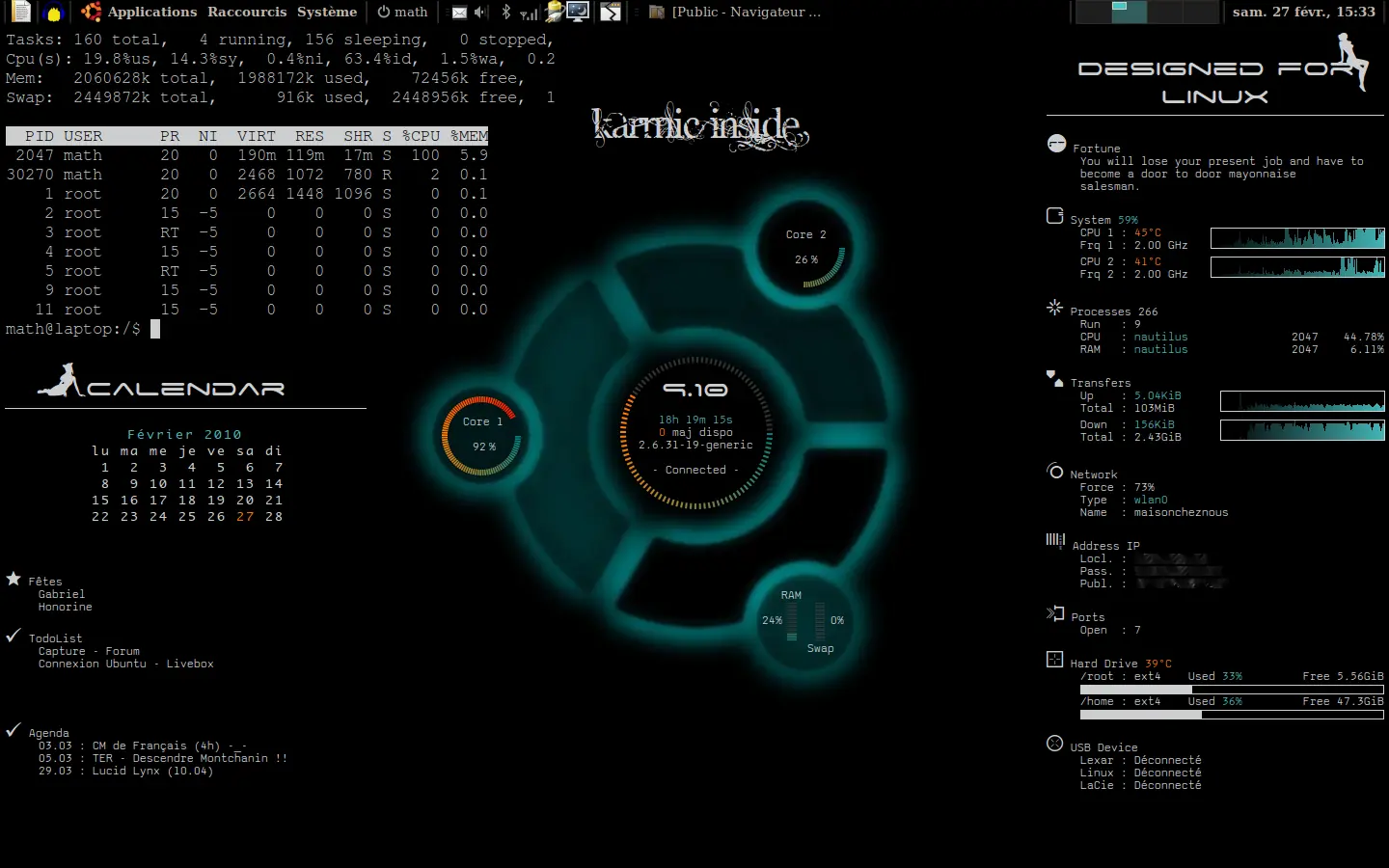The height and width of the screenshot is (868, 1389).
Task: Click the 'Connexion Ubuntu - Livebox' todo entry
Action: coord(125,664)
